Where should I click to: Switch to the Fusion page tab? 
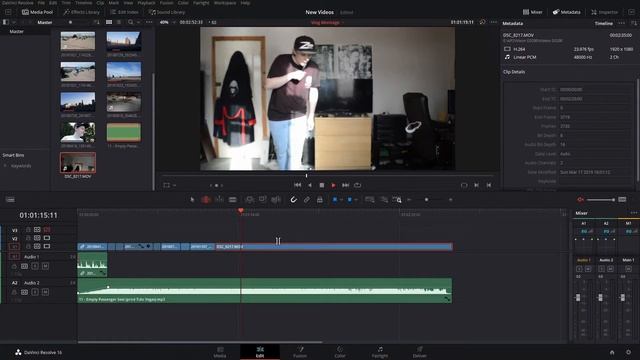300,352
